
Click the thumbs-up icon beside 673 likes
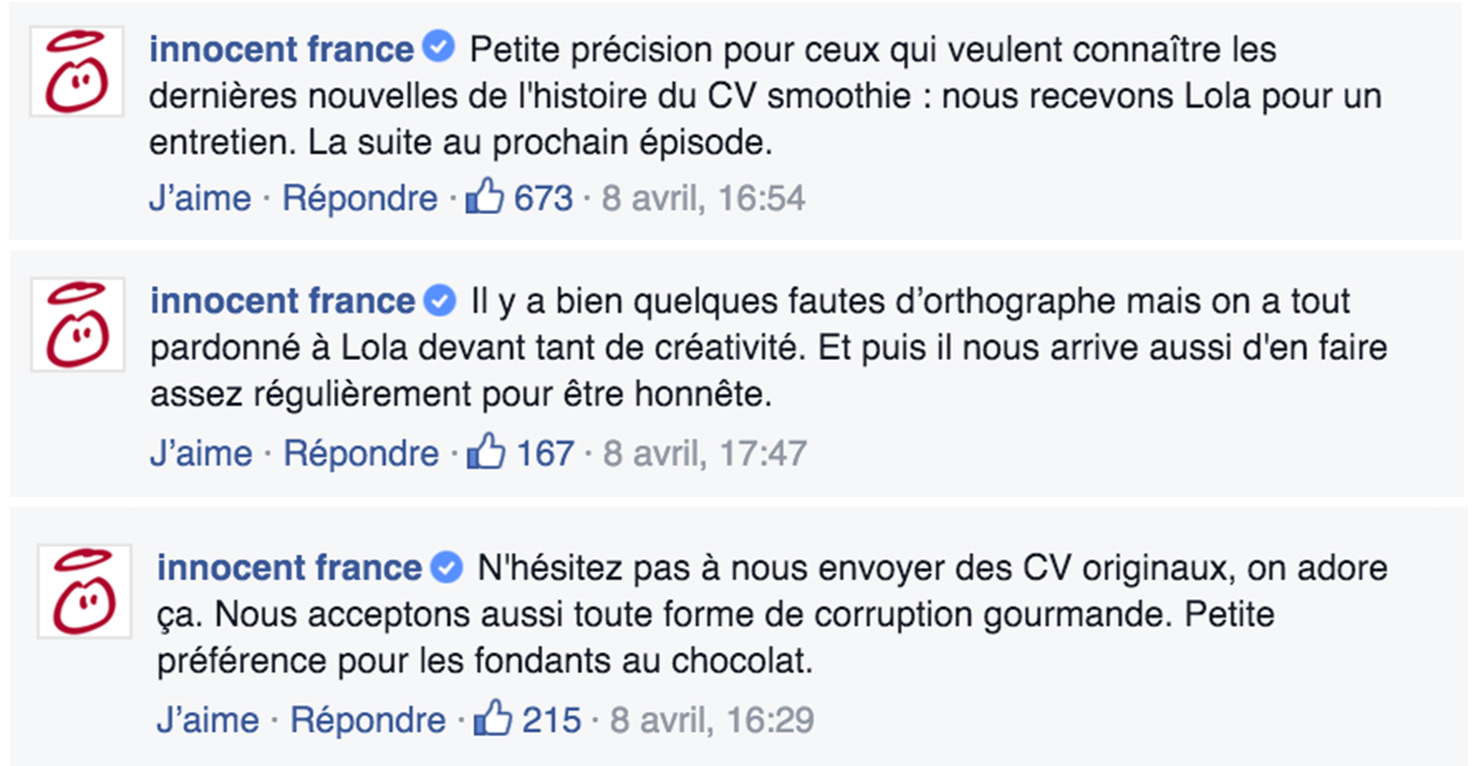coord(485,197)
